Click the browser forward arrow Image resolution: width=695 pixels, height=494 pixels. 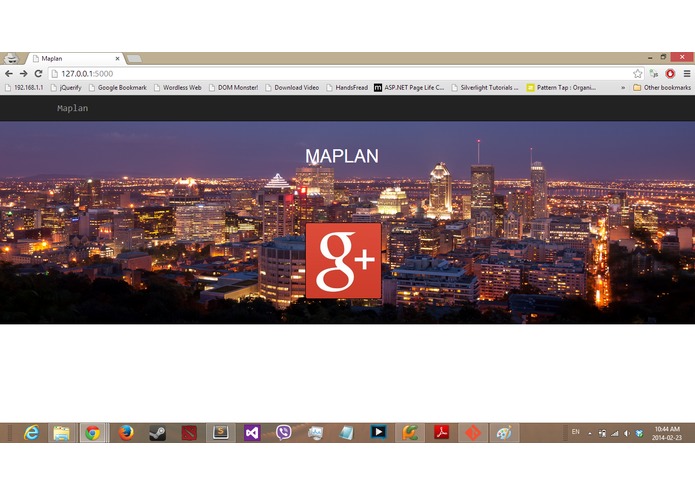click(x=23, y=74)
